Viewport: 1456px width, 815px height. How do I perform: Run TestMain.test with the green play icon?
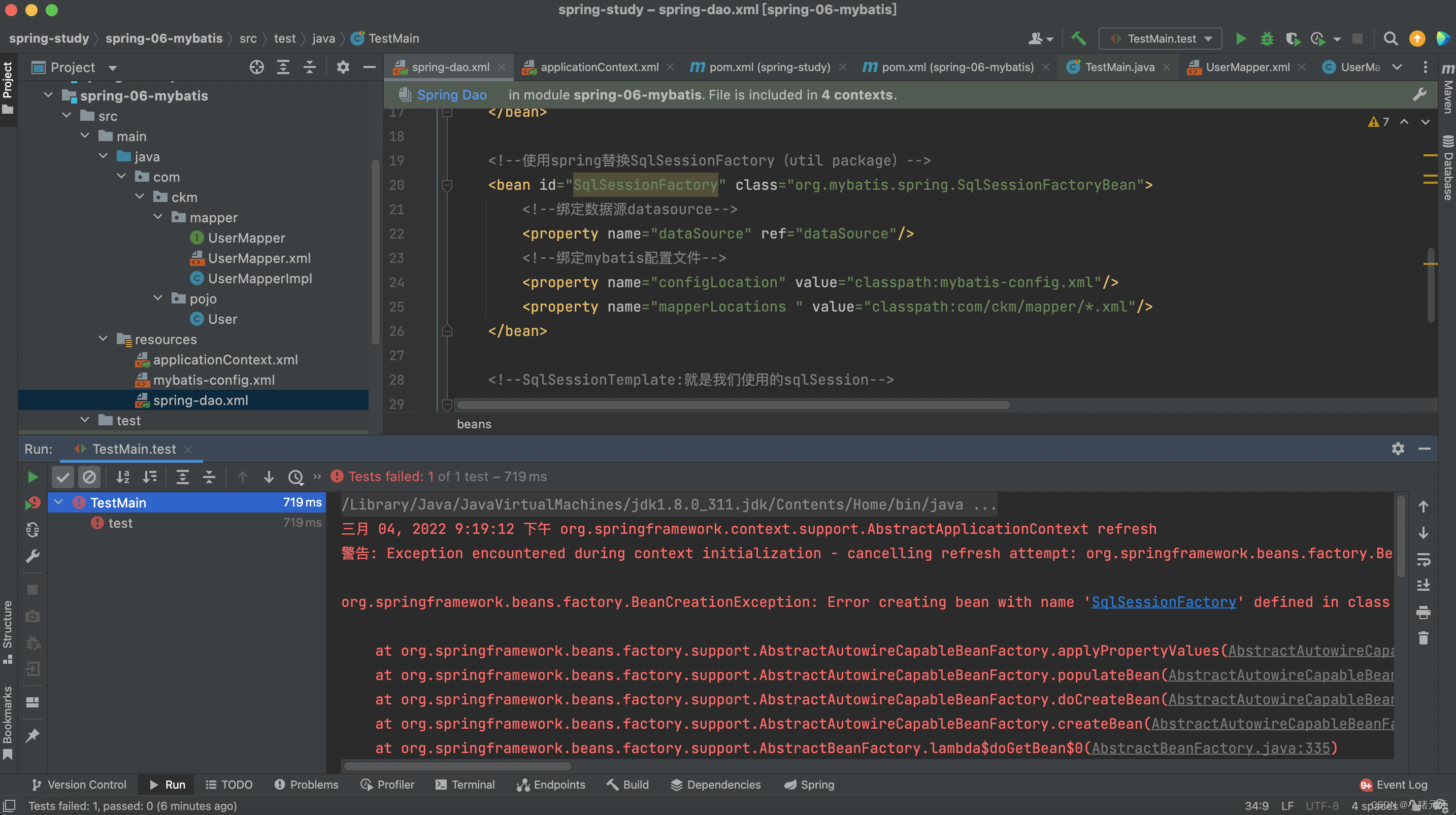click(x=1241, y=39)
